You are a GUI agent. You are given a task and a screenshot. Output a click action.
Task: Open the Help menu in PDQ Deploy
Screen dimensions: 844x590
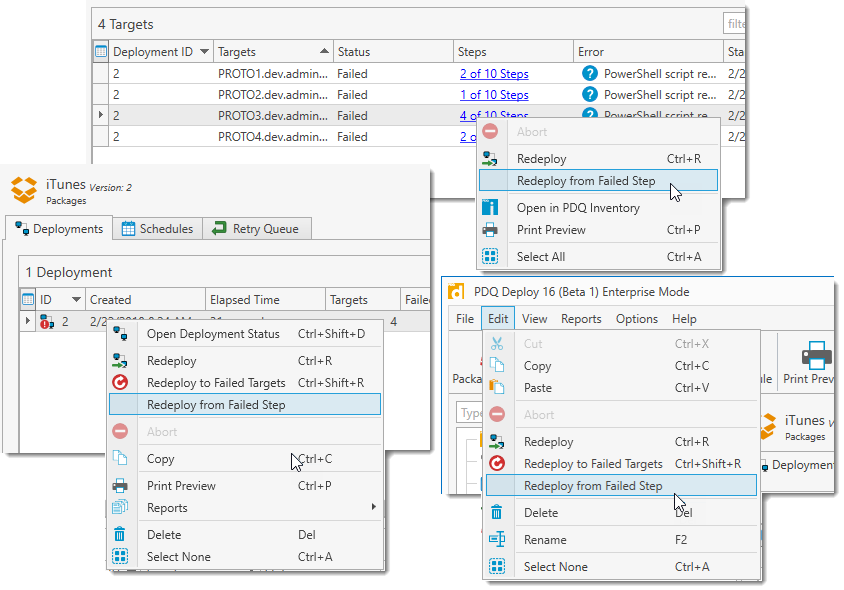(684, 319)
